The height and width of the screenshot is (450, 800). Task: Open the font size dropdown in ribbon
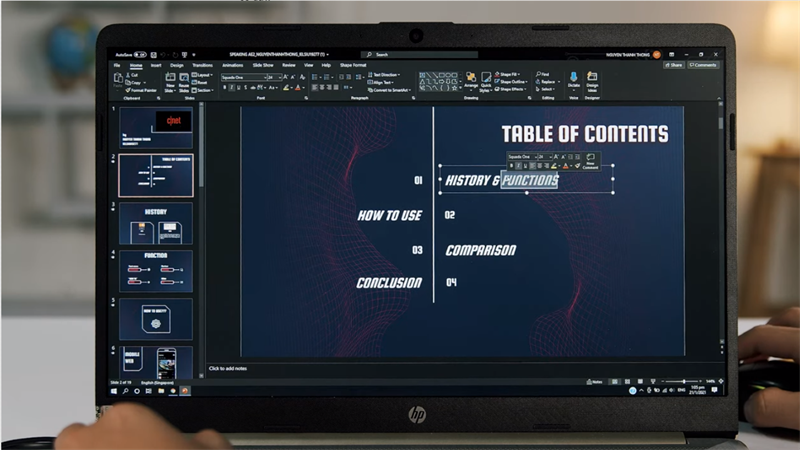tap(280, 77)
